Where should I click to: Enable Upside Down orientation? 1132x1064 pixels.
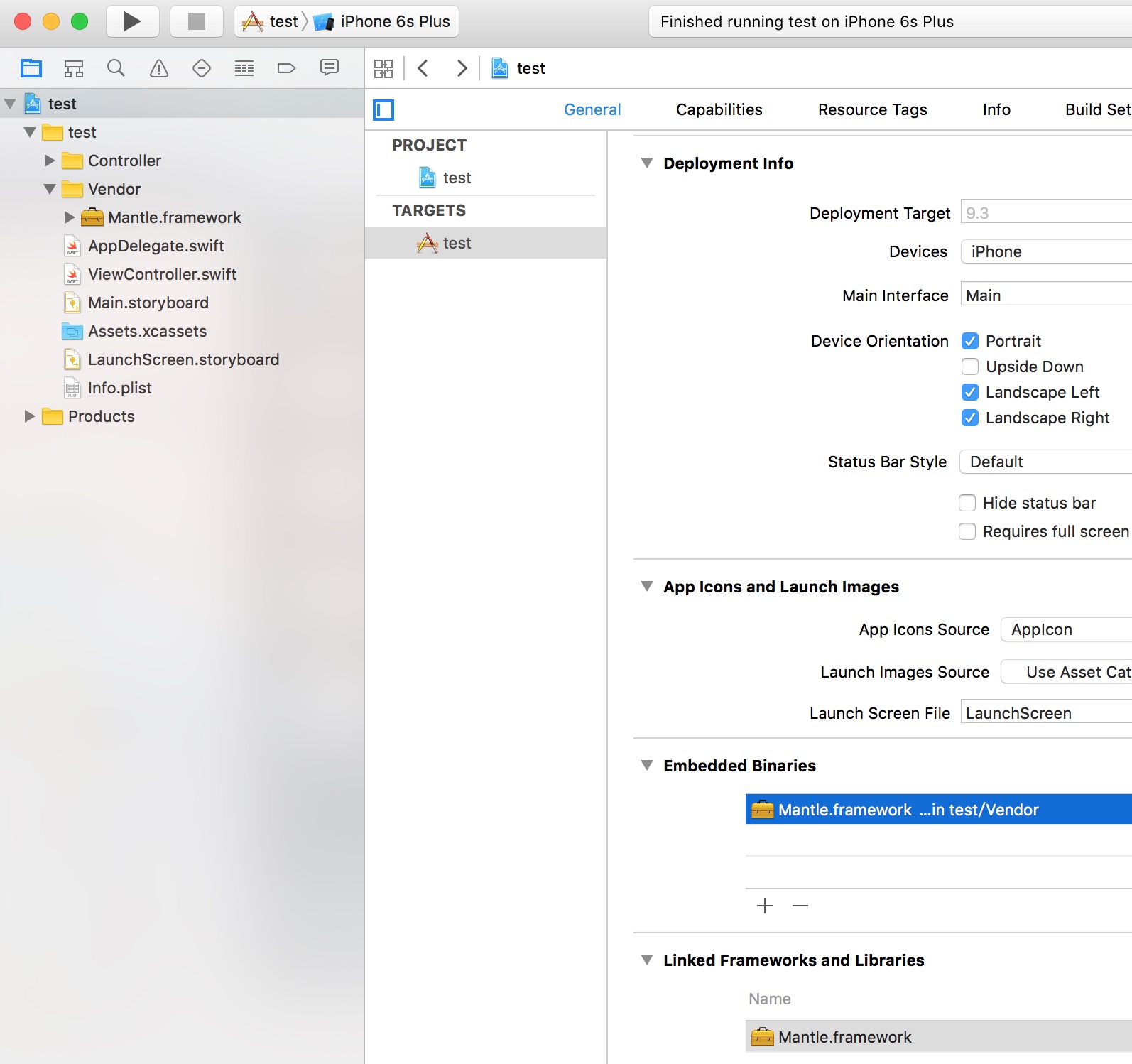tap(970, 367)
